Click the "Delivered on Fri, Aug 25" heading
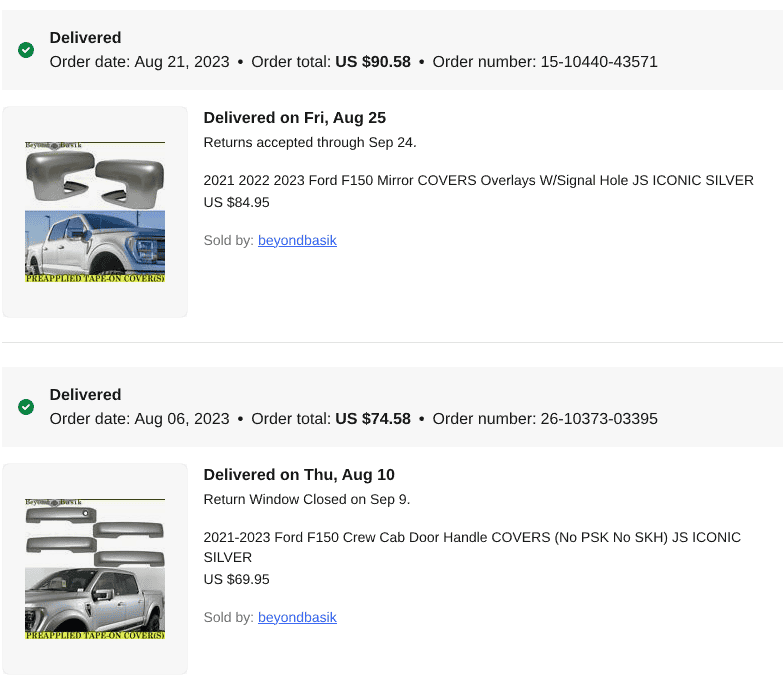This screenshot has height=681, width=783. [x=294, y=118]
